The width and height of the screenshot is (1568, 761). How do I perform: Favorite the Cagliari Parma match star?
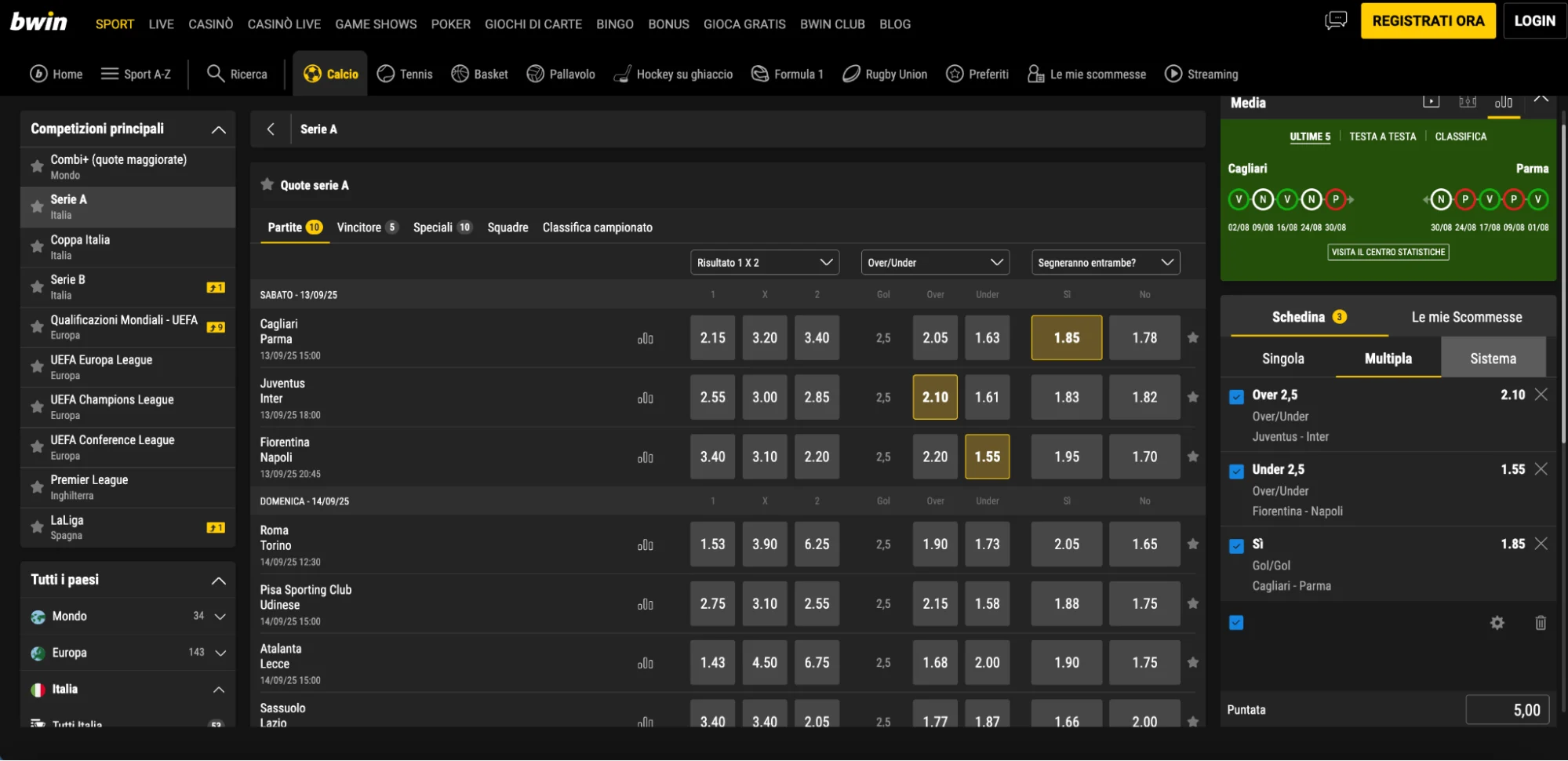coord(1192,337)
